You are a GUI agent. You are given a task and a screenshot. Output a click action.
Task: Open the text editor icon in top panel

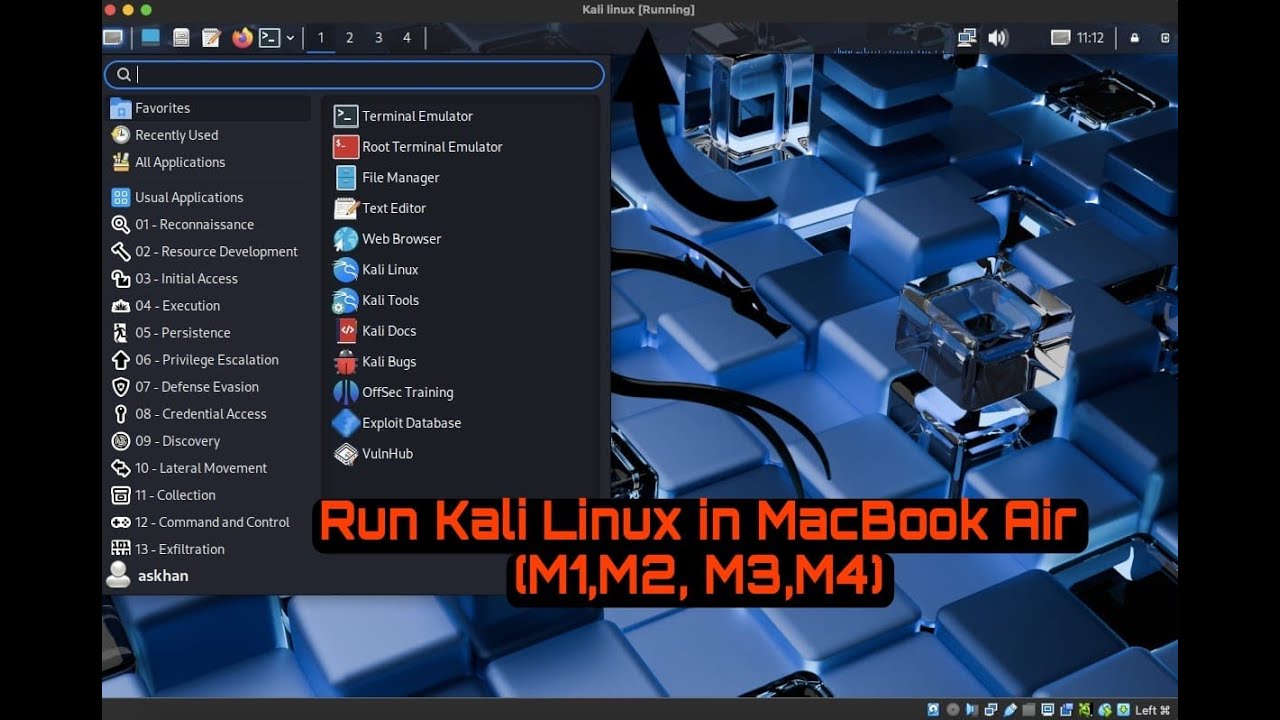[211, 38]
